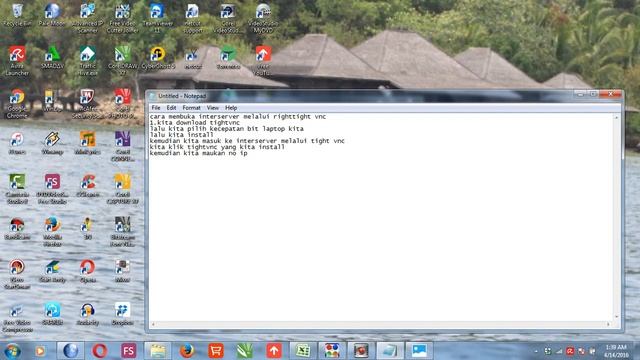Open Opera desktop shortcut
This screenshot has height=360, width=640.
click(x=87, y=271)
